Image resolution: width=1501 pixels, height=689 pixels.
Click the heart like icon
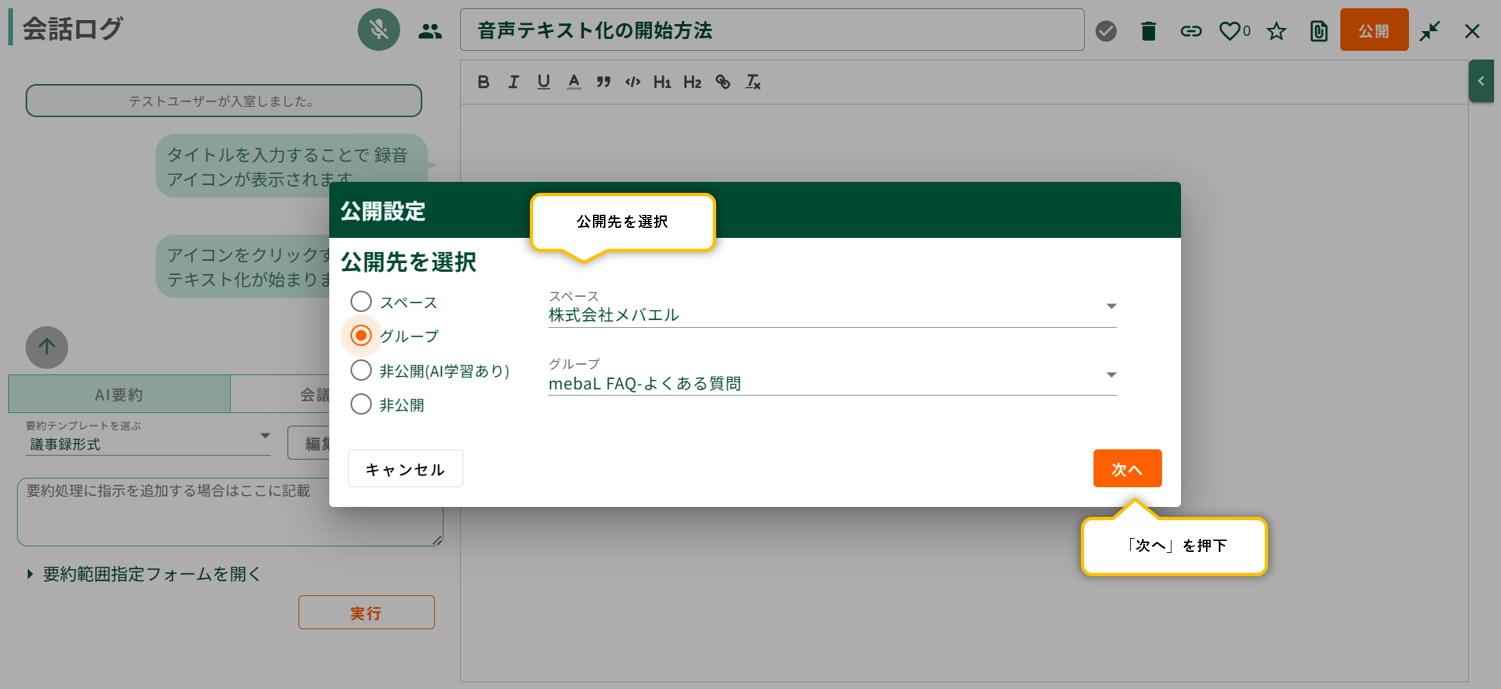[1229, 31]
